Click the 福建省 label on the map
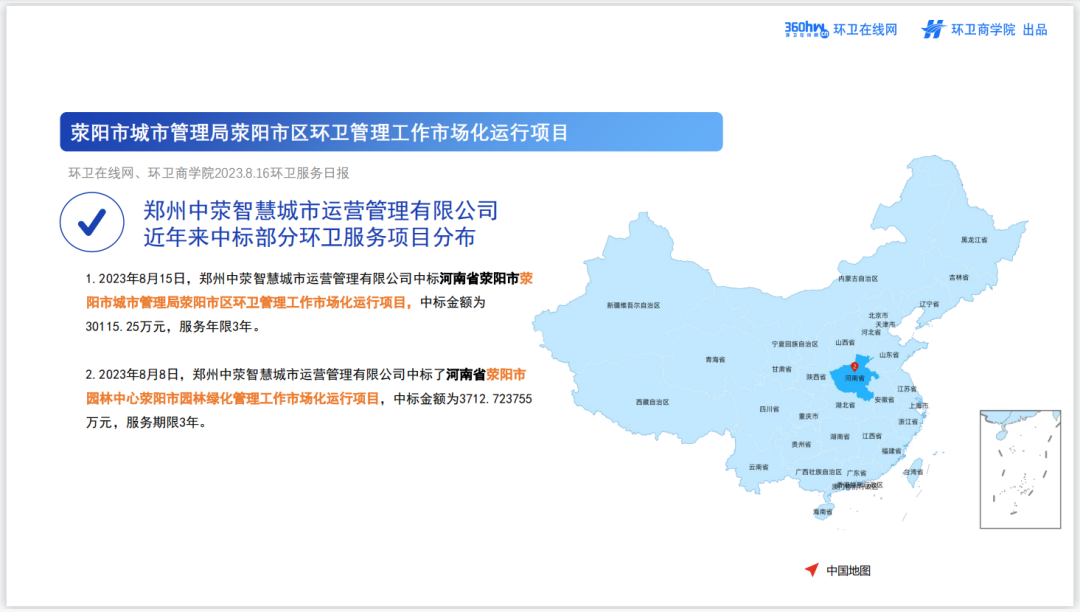This screenshot has width=1080, height=612. (891, 451)
